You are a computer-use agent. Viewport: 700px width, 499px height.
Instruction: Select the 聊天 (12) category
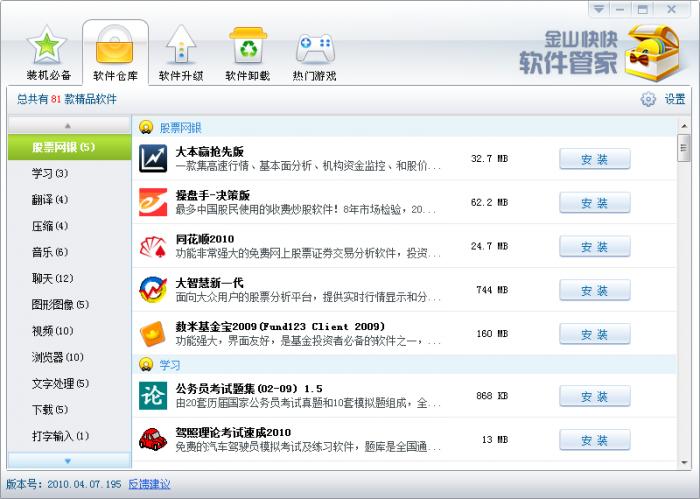(70, 279)
